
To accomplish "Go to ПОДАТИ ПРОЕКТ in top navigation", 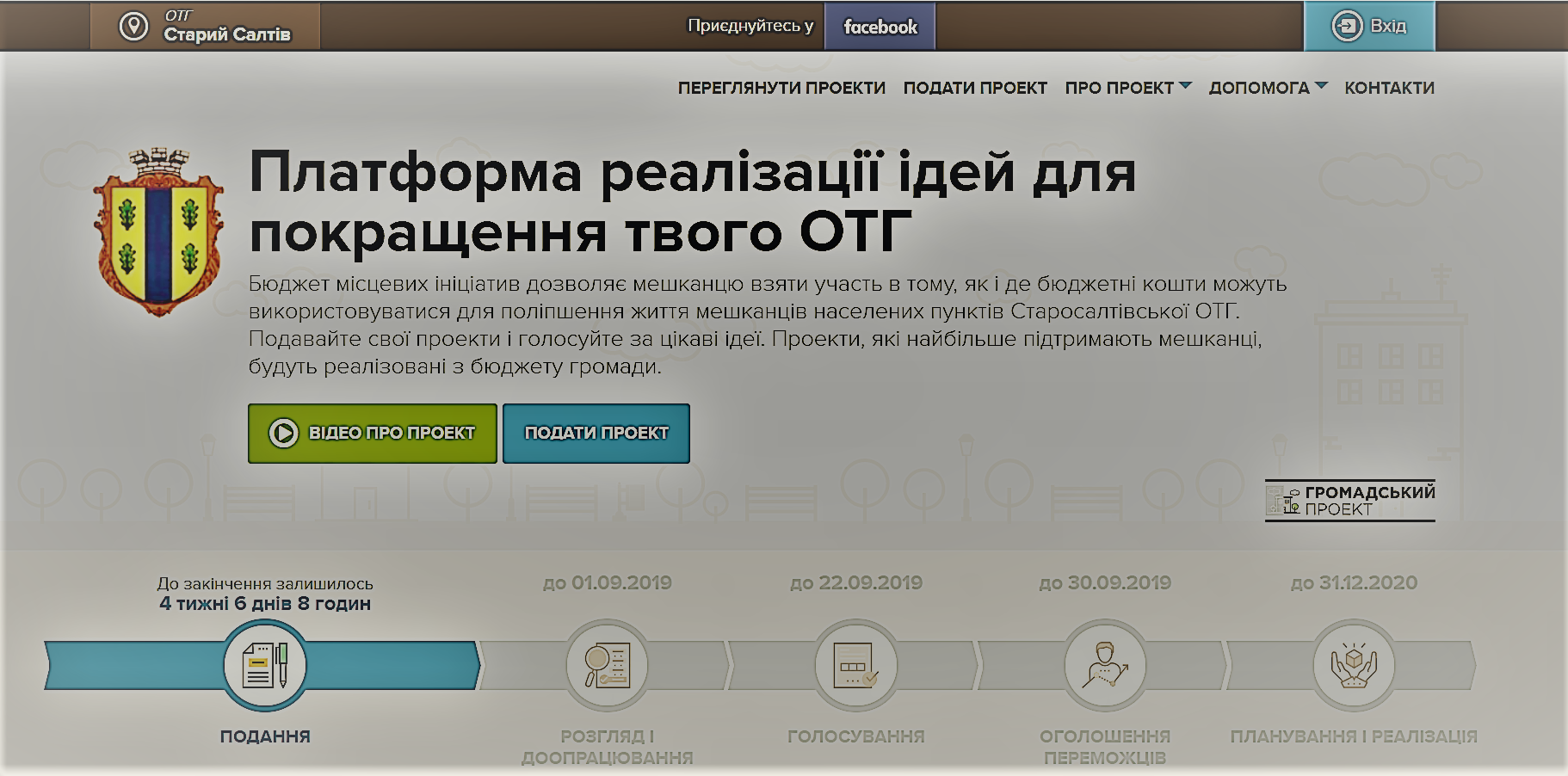I will [x=975, y=88].
